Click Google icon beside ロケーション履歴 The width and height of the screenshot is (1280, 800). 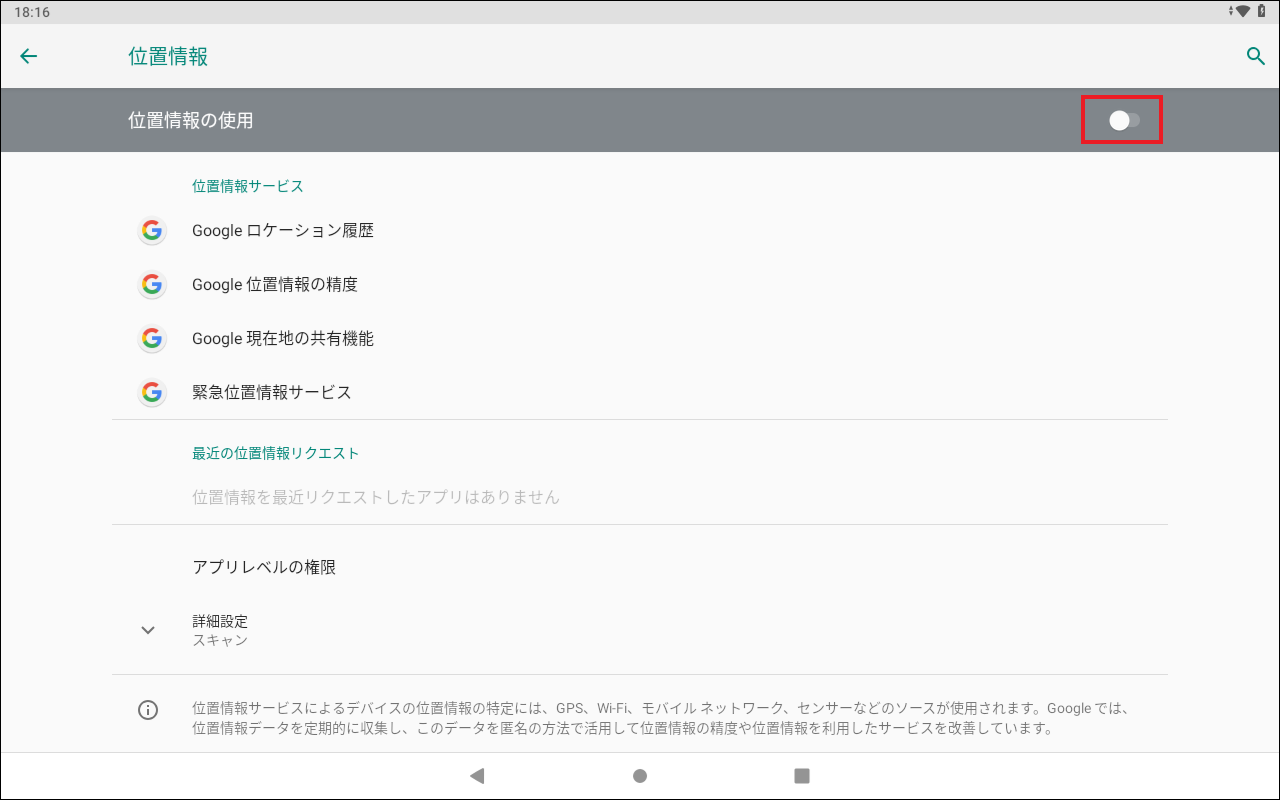pos(151,231)
